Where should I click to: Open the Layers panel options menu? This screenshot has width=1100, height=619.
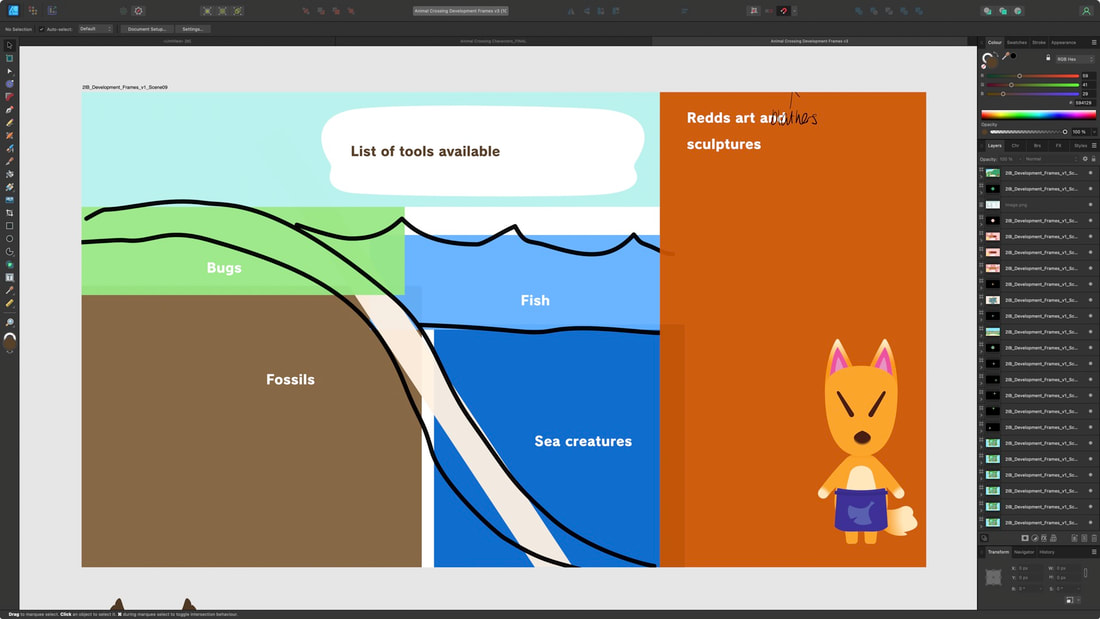[1094, 145]
